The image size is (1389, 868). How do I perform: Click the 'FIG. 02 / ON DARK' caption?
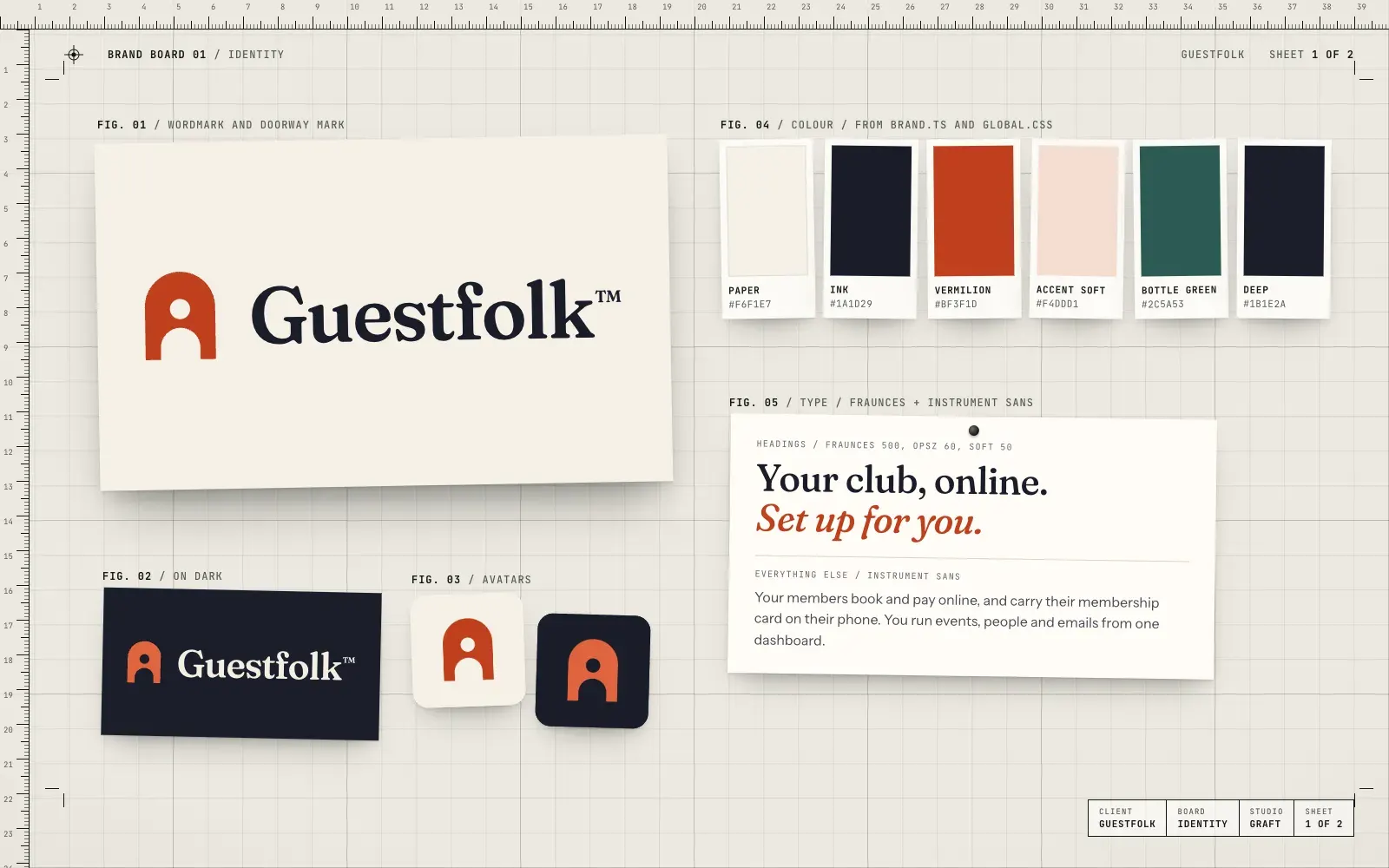162,576
